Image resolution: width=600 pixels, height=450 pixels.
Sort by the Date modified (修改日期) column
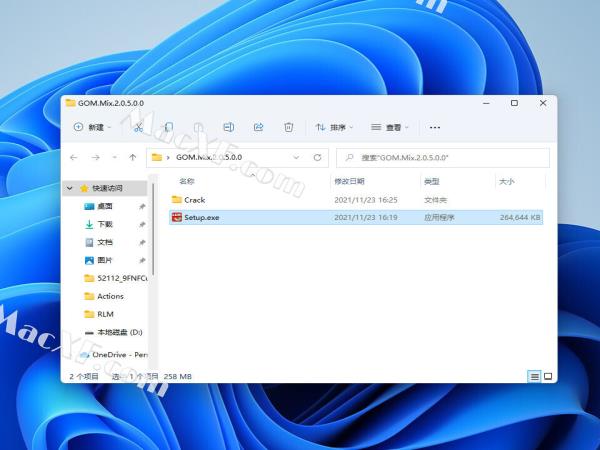[x=349, y=181]
